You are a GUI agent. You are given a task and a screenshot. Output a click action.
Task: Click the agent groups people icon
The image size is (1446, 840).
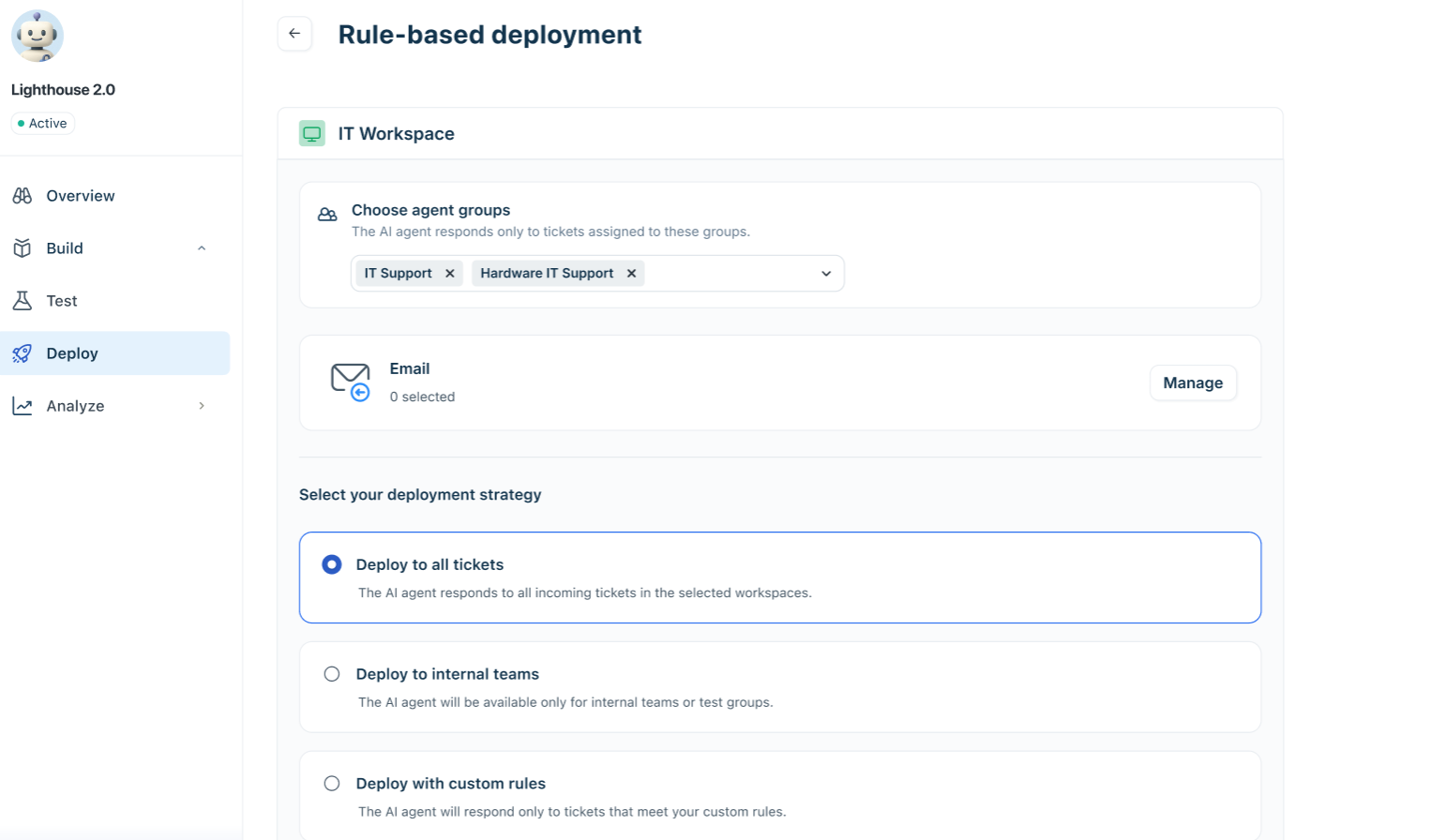[x=327, y=215]
